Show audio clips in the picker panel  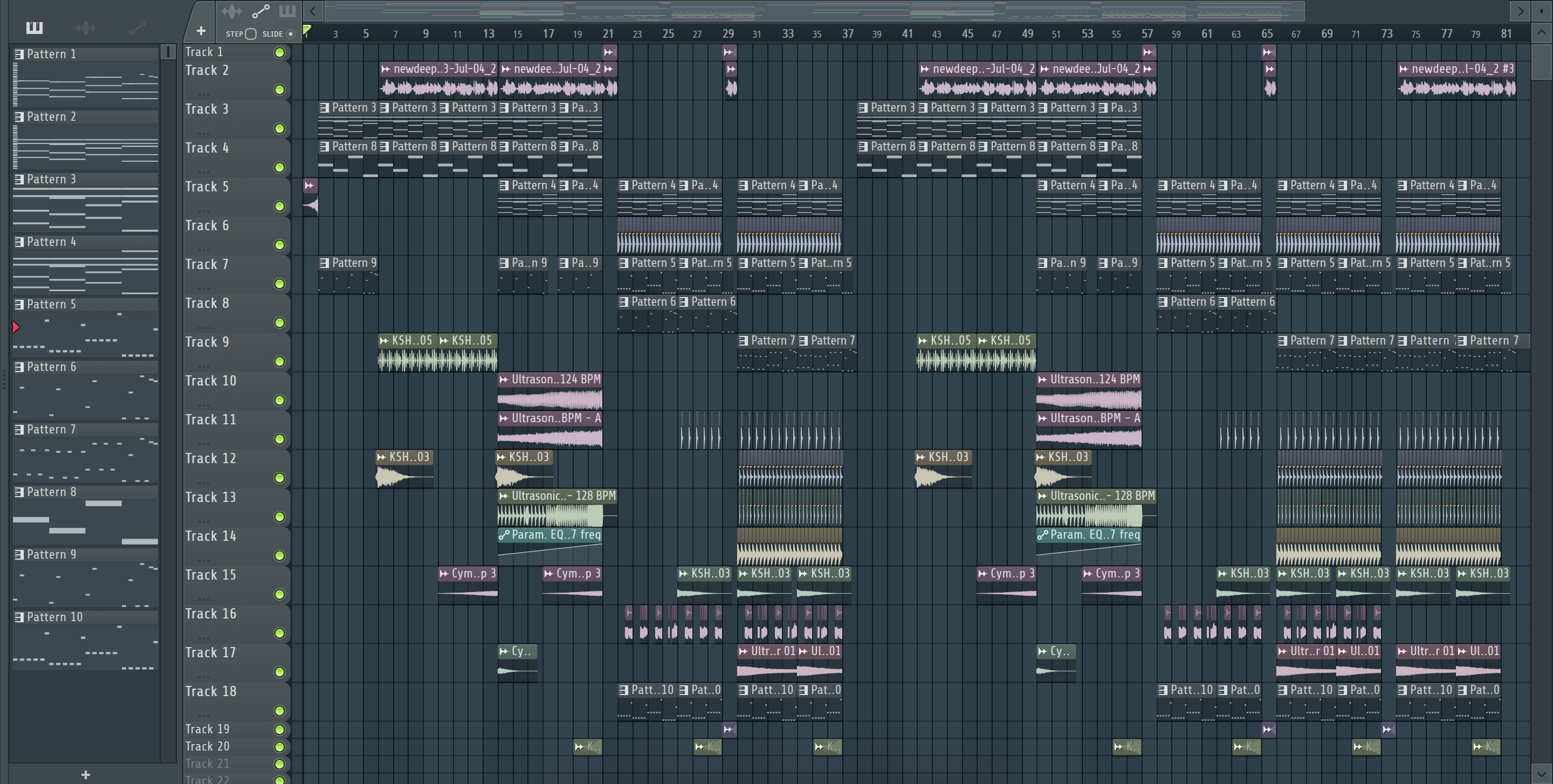click(86, 27)
